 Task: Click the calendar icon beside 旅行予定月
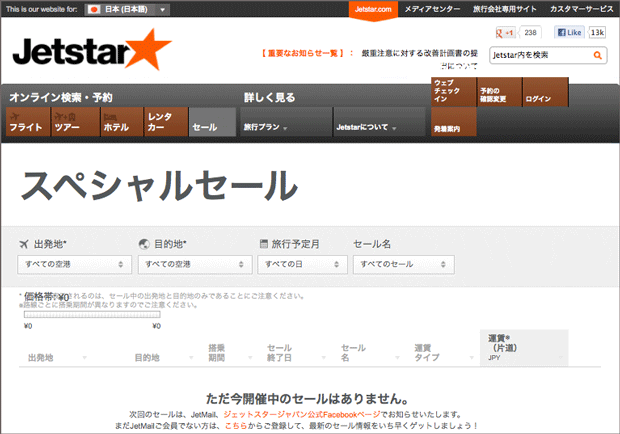(263, 243)
